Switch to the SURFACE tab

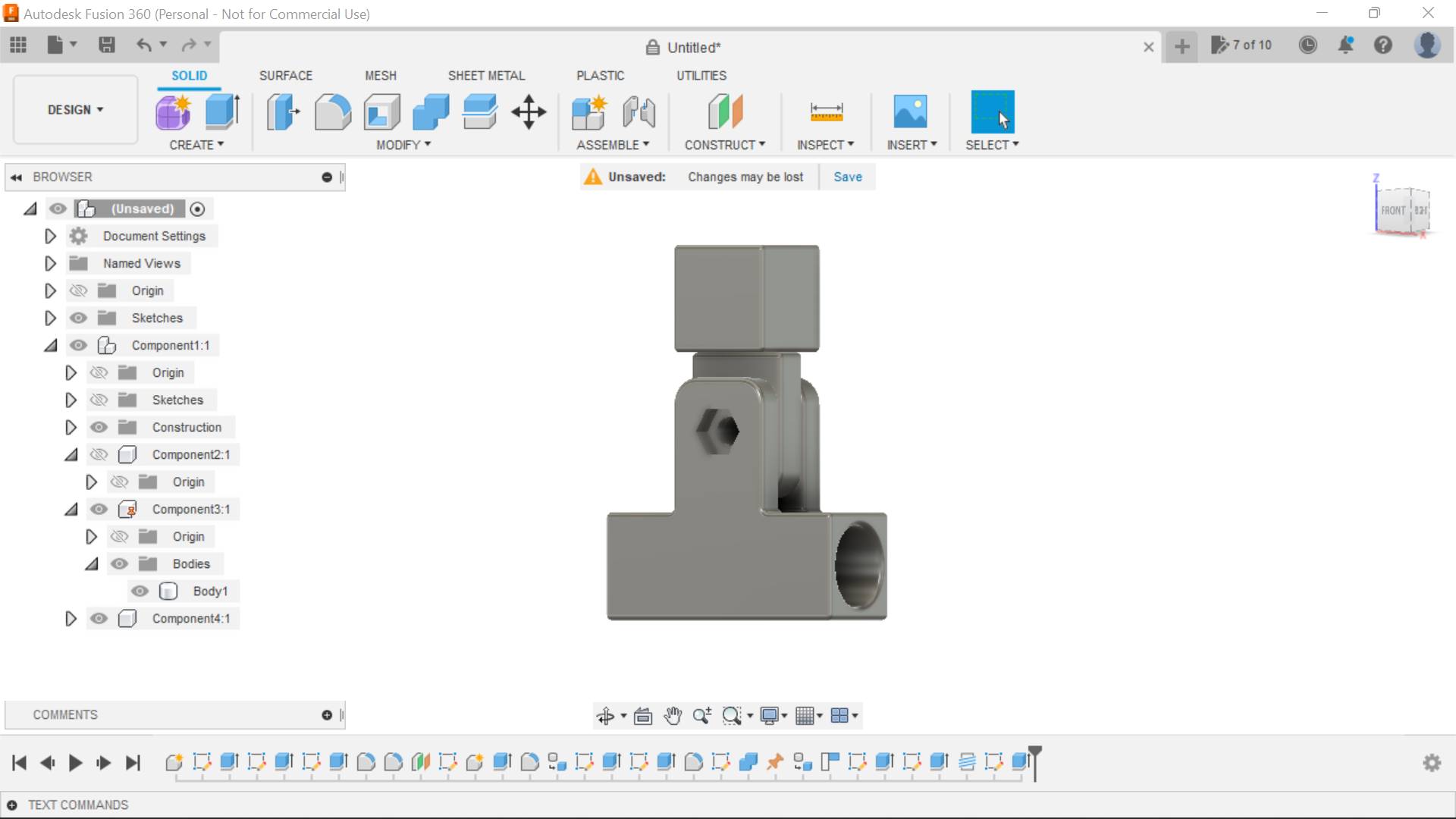pyautogui.click(x=285, y=75)
